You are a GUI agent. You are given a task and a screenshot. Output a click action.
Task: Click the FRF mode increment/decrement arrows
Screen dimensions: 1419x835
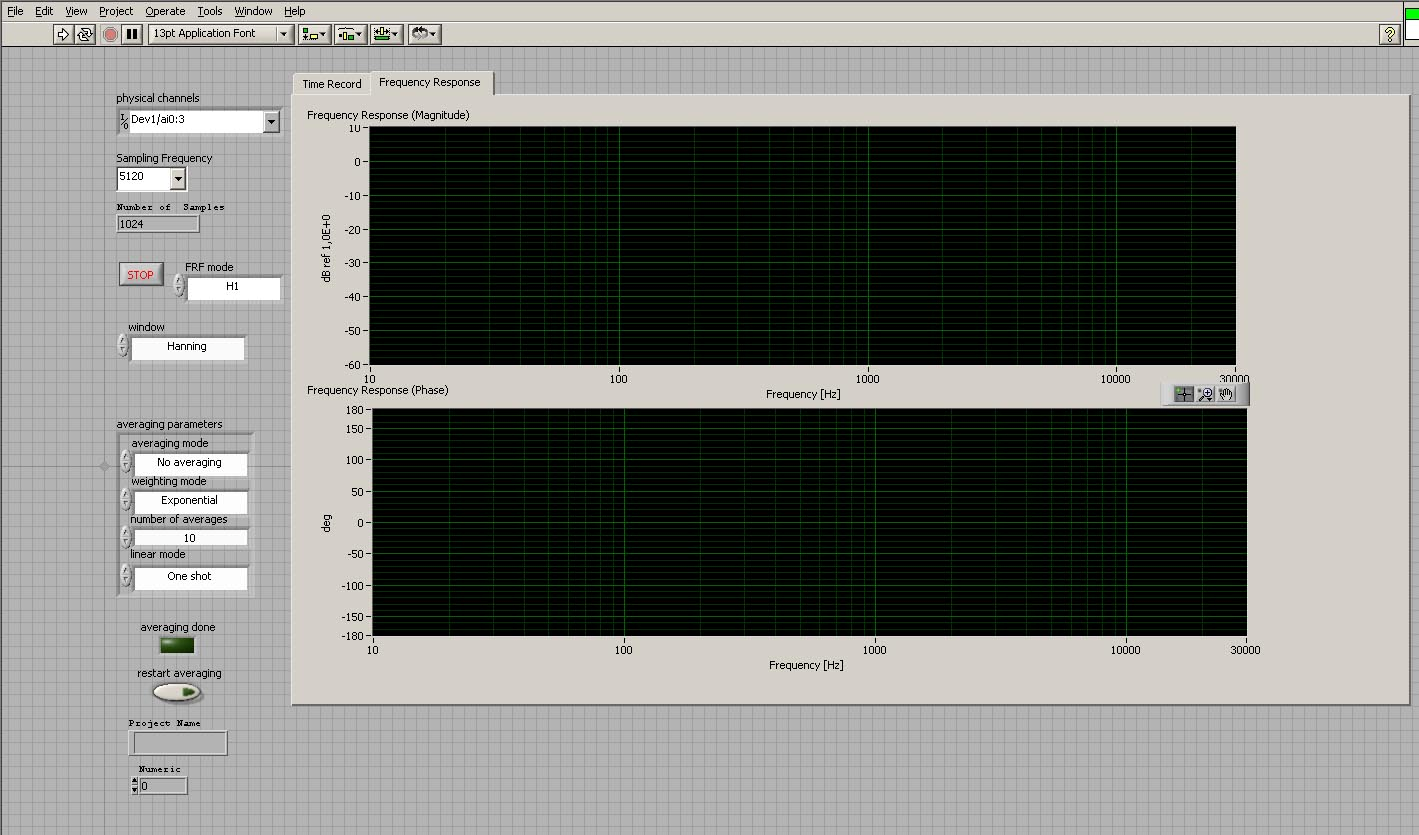179,286
